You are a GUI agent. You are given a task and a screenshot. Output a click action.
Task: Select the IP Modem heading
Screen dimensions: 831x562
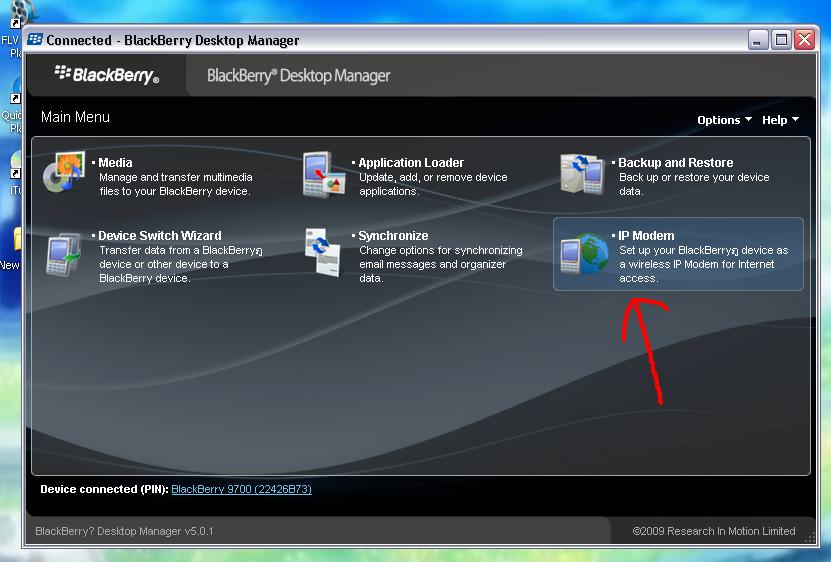pyautogui.click(x=646, y=235)
